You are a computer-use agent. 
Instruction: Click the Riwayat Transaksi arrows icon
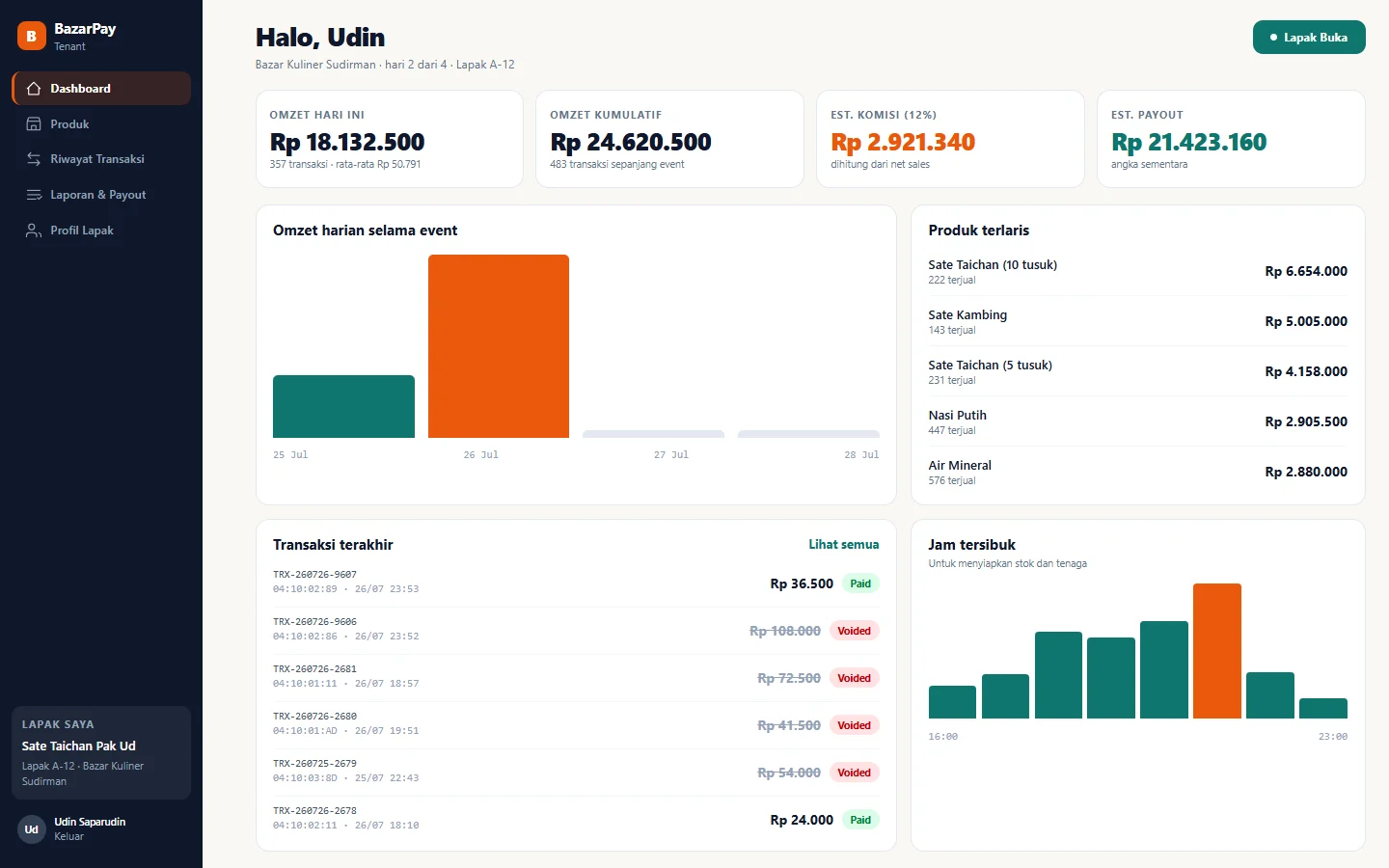34,159
